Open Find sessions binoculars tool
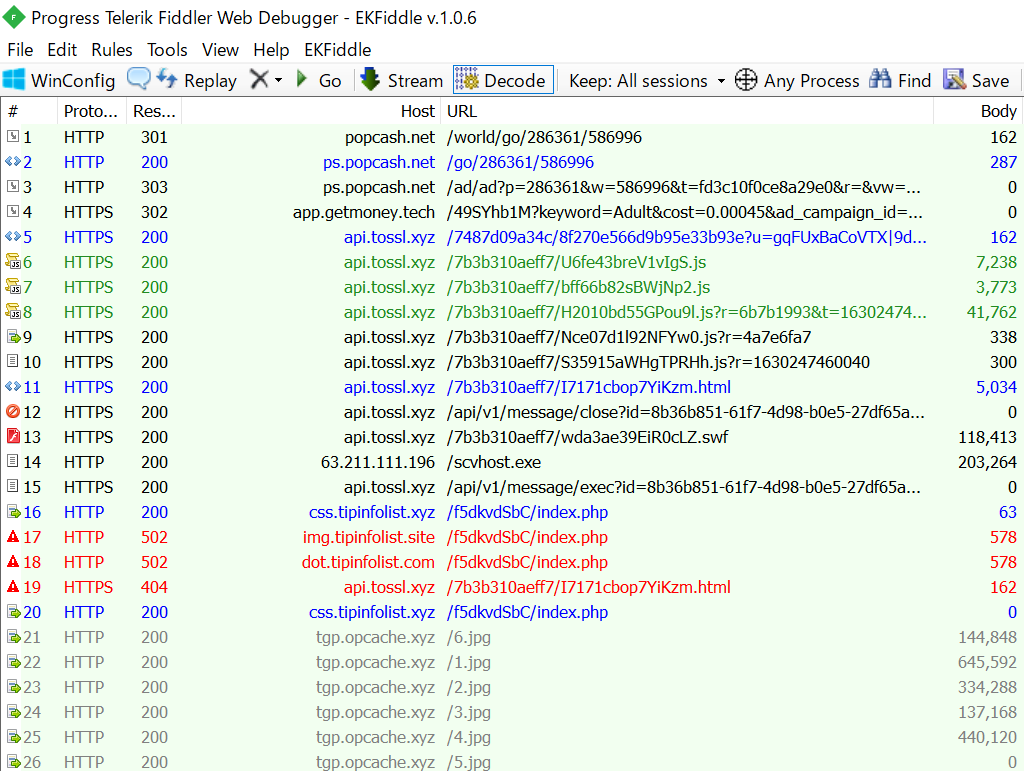Viewport: 1024px width, 771px height. 900,80
